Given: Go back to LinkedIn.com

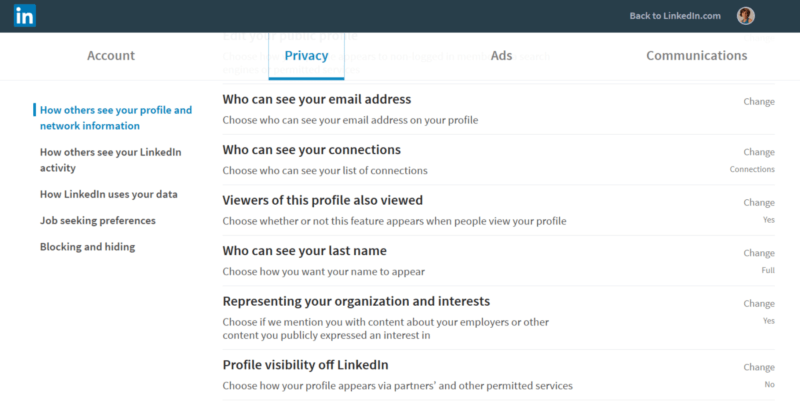Looking at the screenshot, I should pyautogui.click(x=674, y=16).
